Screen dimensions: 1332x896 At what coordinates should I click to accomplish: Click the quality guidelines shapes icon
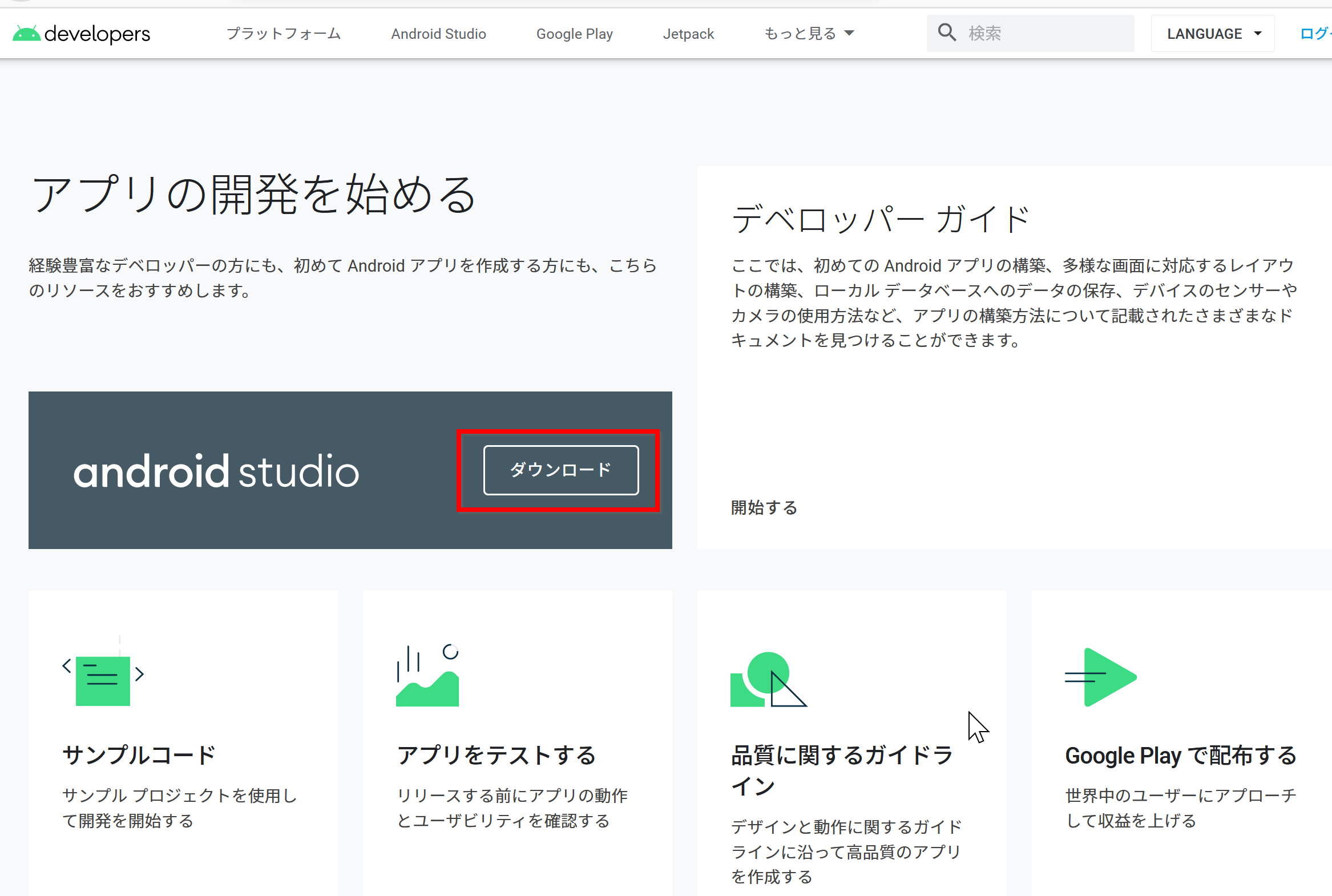tap(768, 679)
